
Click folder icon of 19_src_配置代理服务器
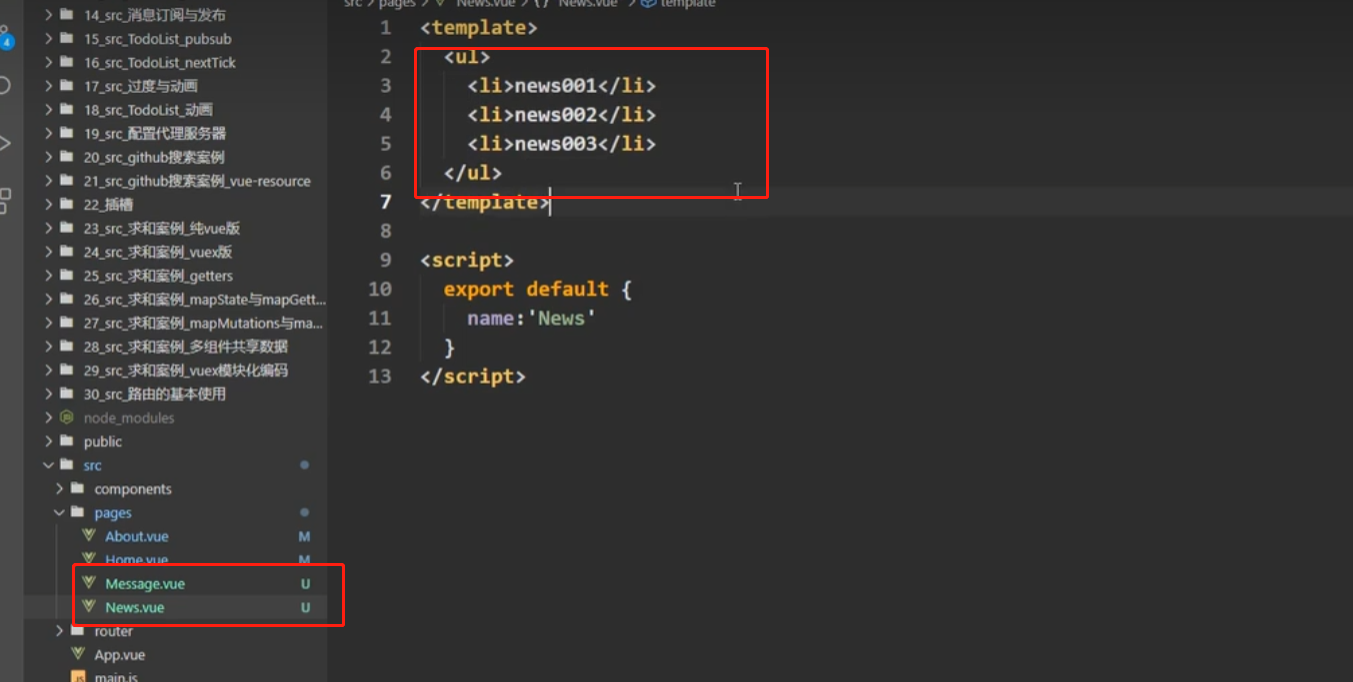(67, 133)
